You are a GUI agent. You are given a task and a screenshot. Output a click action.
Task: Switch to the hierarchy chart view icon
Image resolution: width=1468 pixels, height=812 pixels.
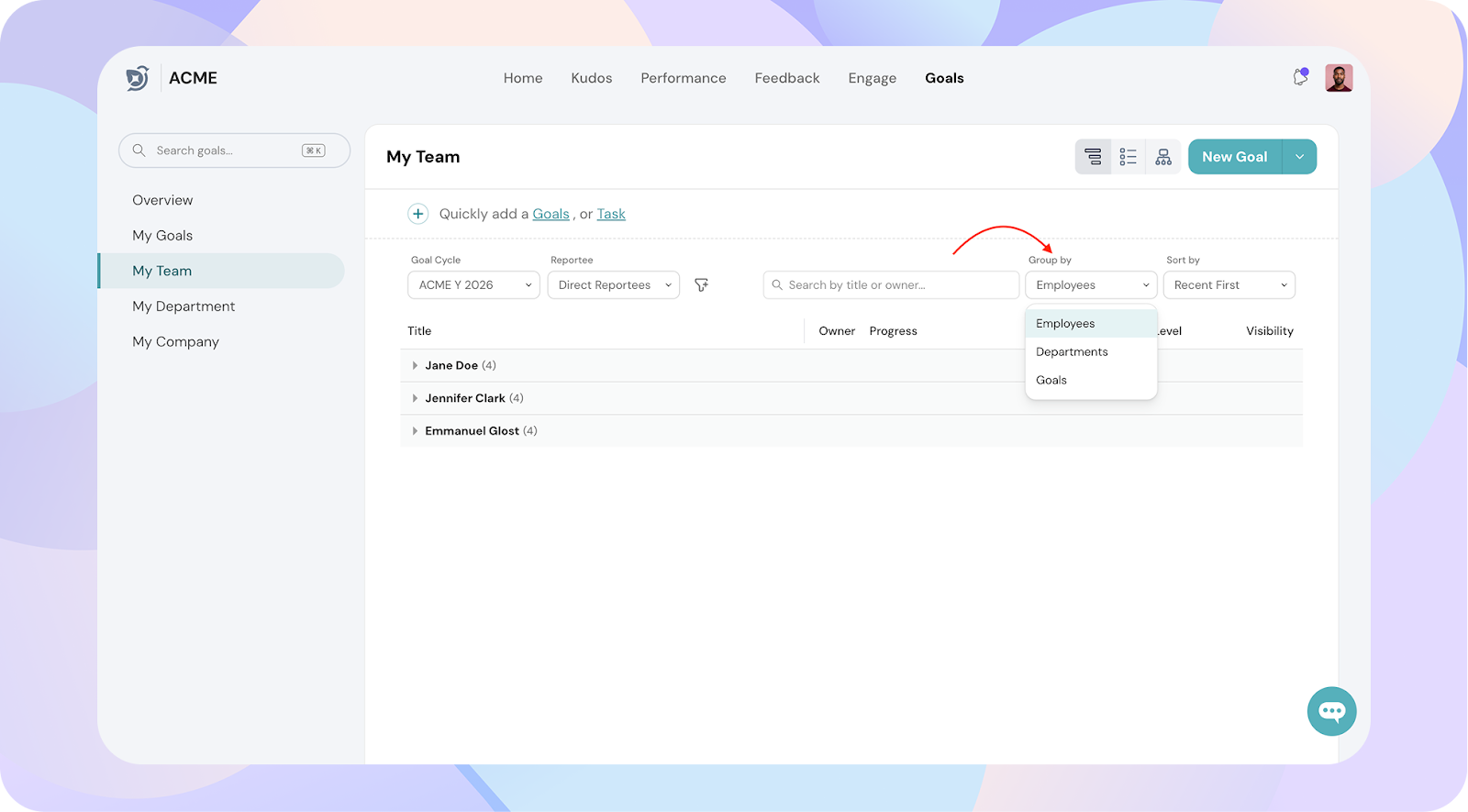pyautogui.click(x=1163, y=157)
